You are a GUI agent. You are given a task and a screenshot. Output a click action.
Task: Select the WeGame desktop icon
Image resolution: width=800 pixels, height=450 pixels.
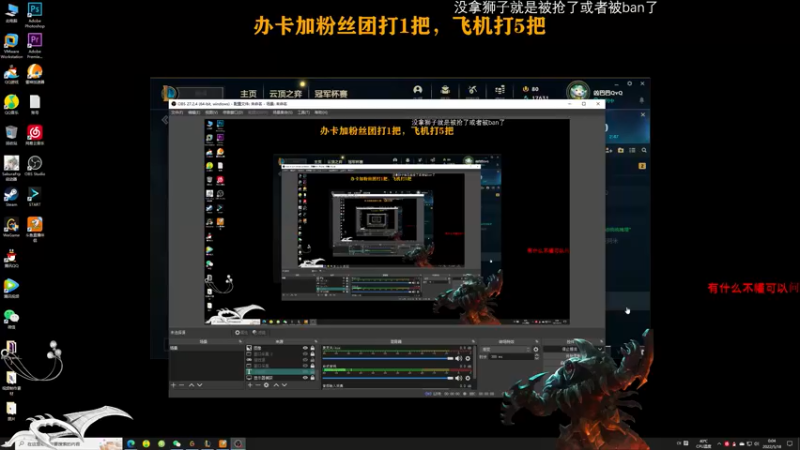pos(11,228)
